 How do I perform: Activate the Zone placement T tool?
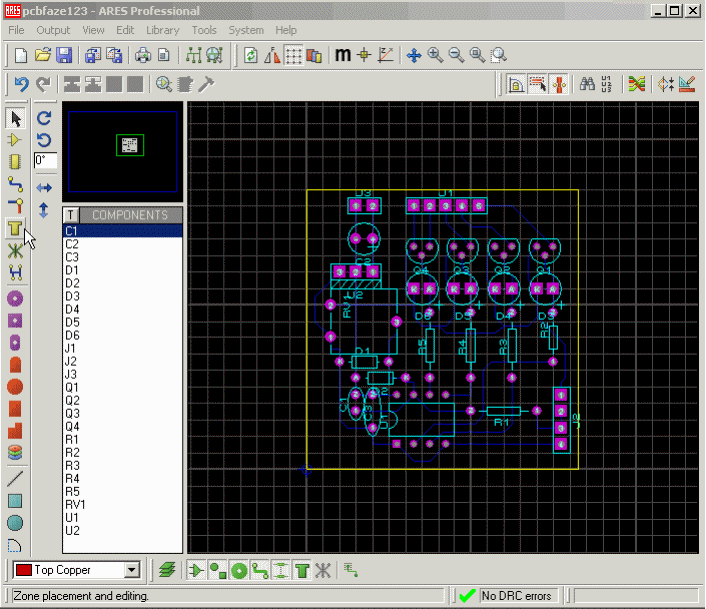tap(15, 228)
